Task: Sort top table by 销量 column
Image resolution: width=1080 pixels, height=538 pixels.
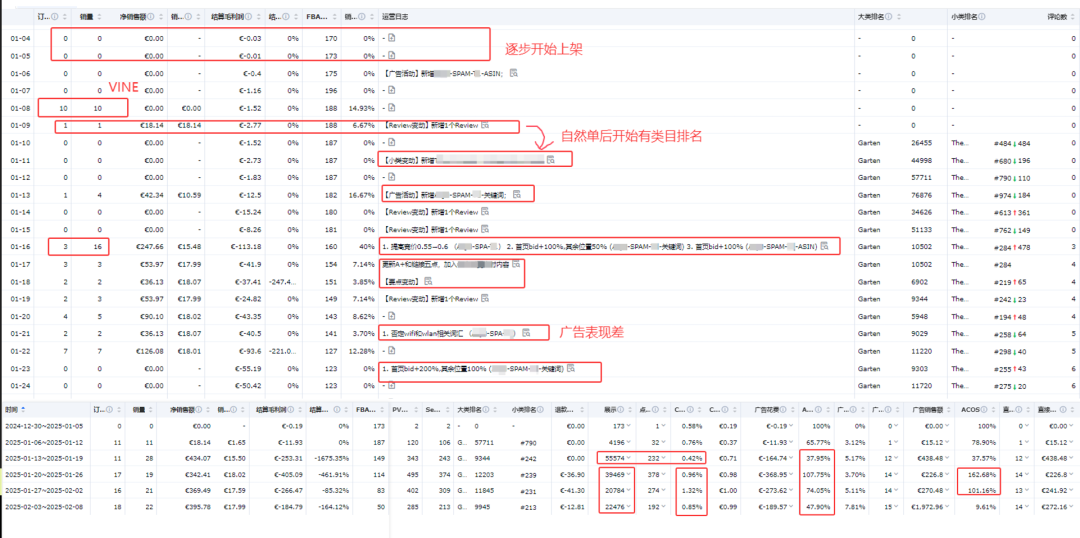Action: pyautogui.click(x=100, y=16)
